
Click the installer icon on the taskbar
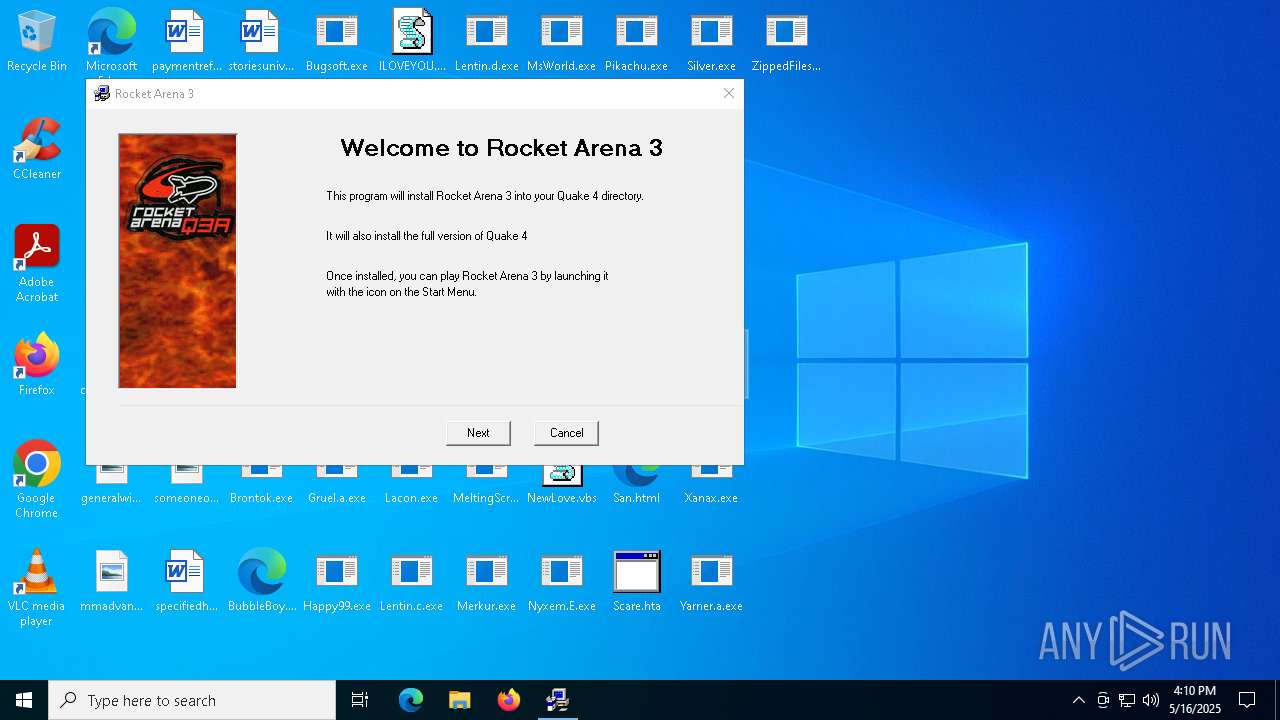pos(557,700)
